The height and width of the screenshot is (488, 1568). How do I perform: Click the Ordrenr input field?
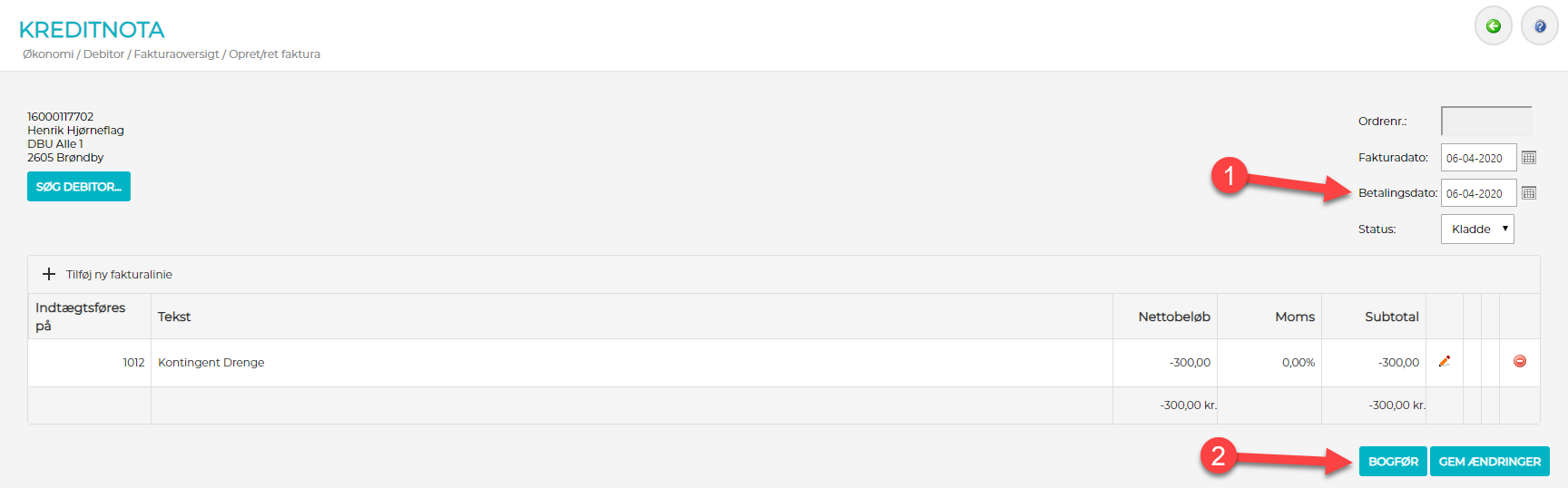(1485, 122)
